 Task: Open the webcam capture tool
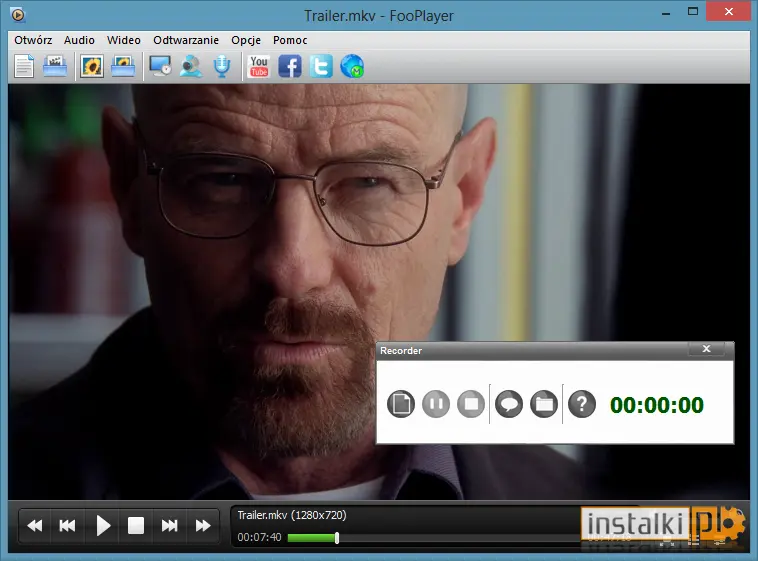point(191,66)
